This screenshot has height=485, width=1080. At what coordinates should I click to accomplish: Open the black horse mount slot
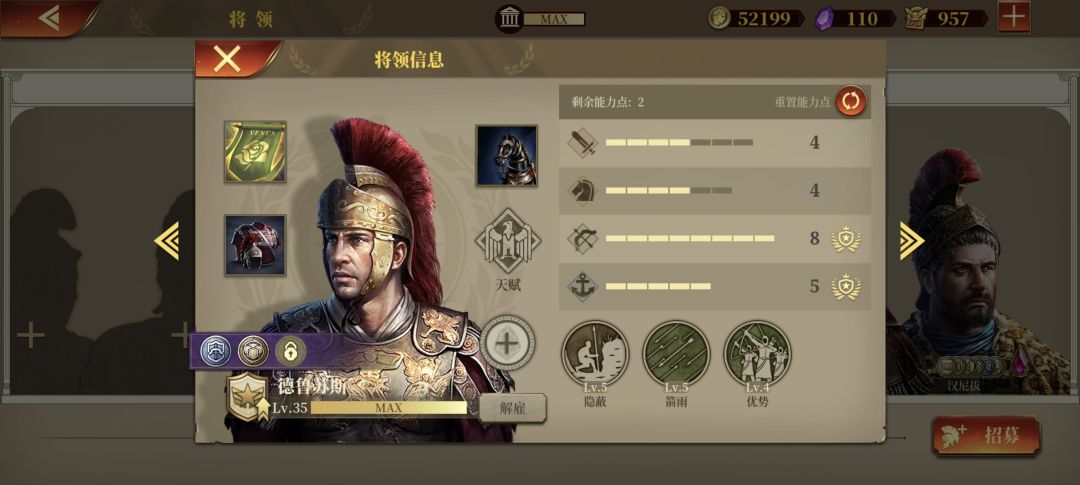click(x=506, y=156)
